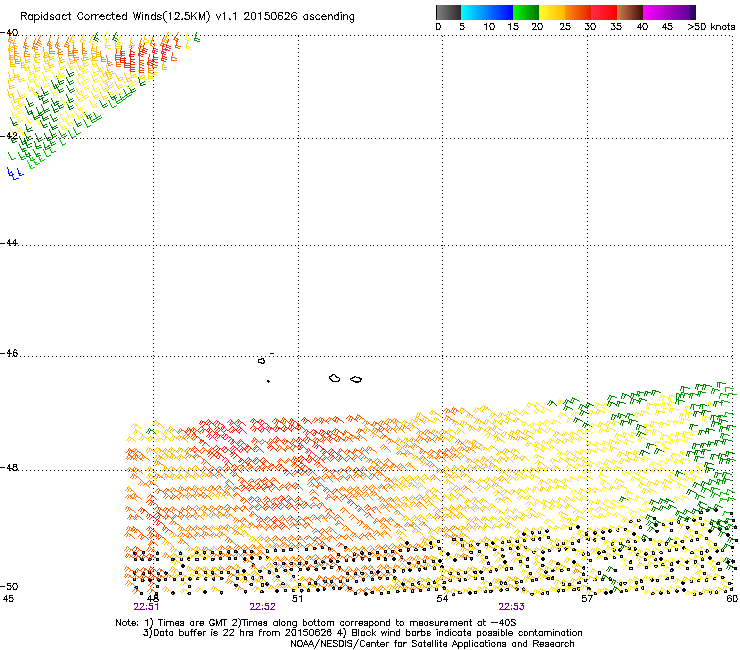This screenshot has width=740, height=650.
Task: Click the right island outline near 52 longitude
Action: pos(356,380)
